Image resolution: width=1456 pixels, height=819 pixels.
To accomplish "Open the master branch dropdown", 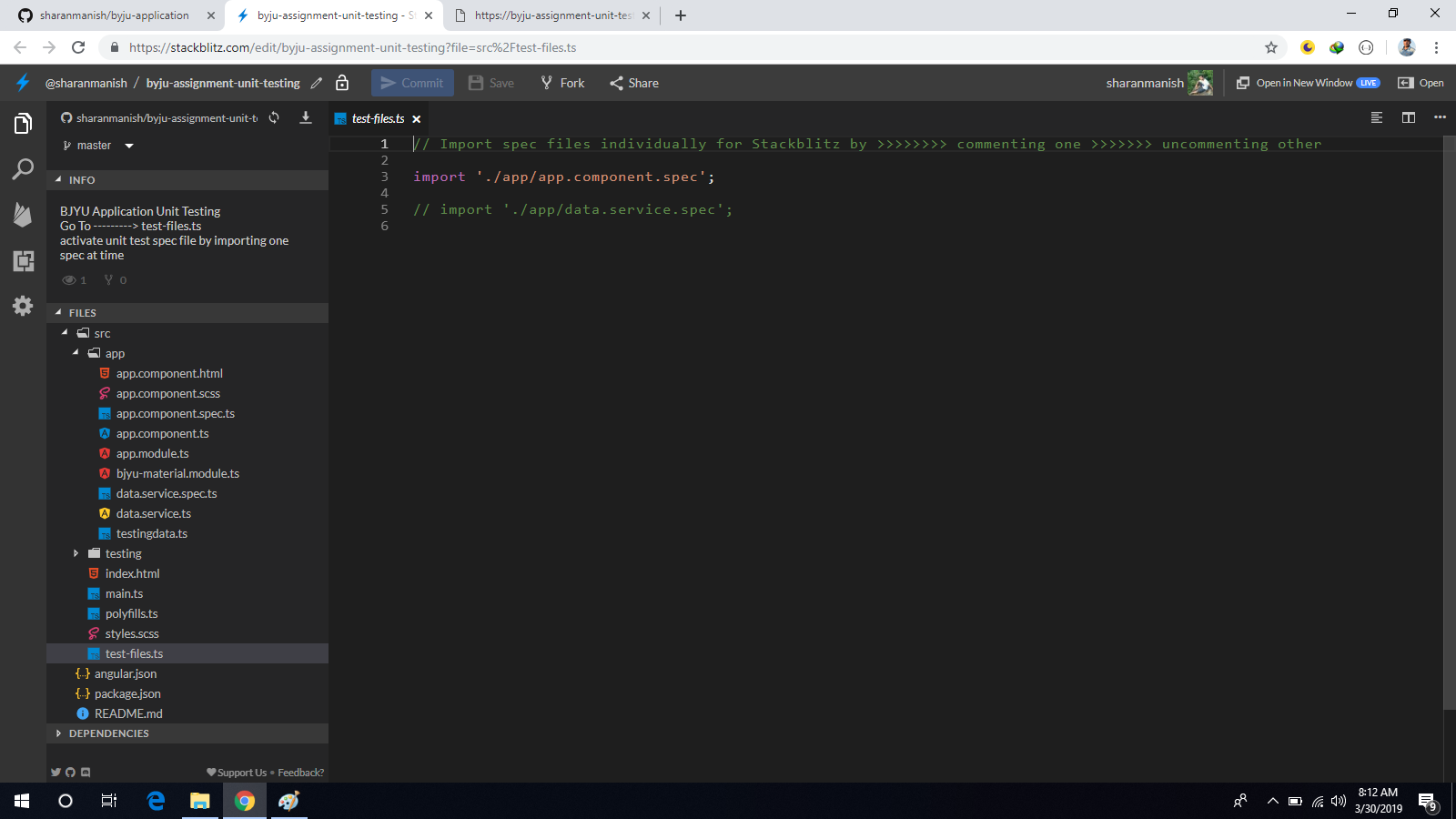I will (98, 146).
